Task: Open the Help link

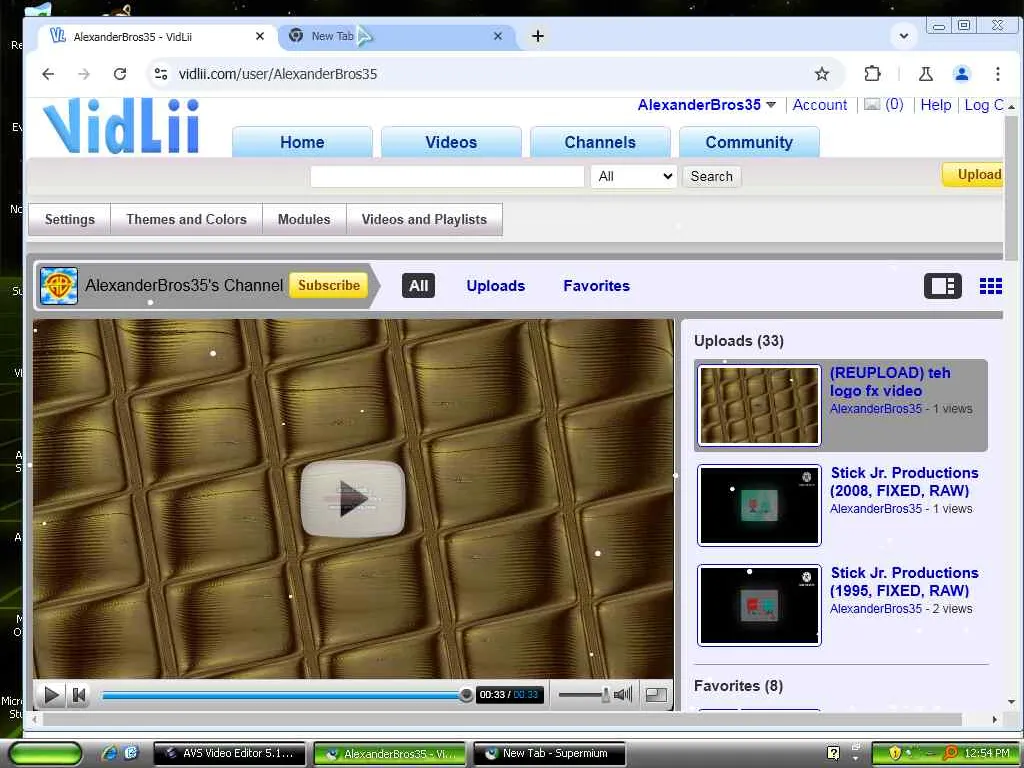Action: (936, 104)
